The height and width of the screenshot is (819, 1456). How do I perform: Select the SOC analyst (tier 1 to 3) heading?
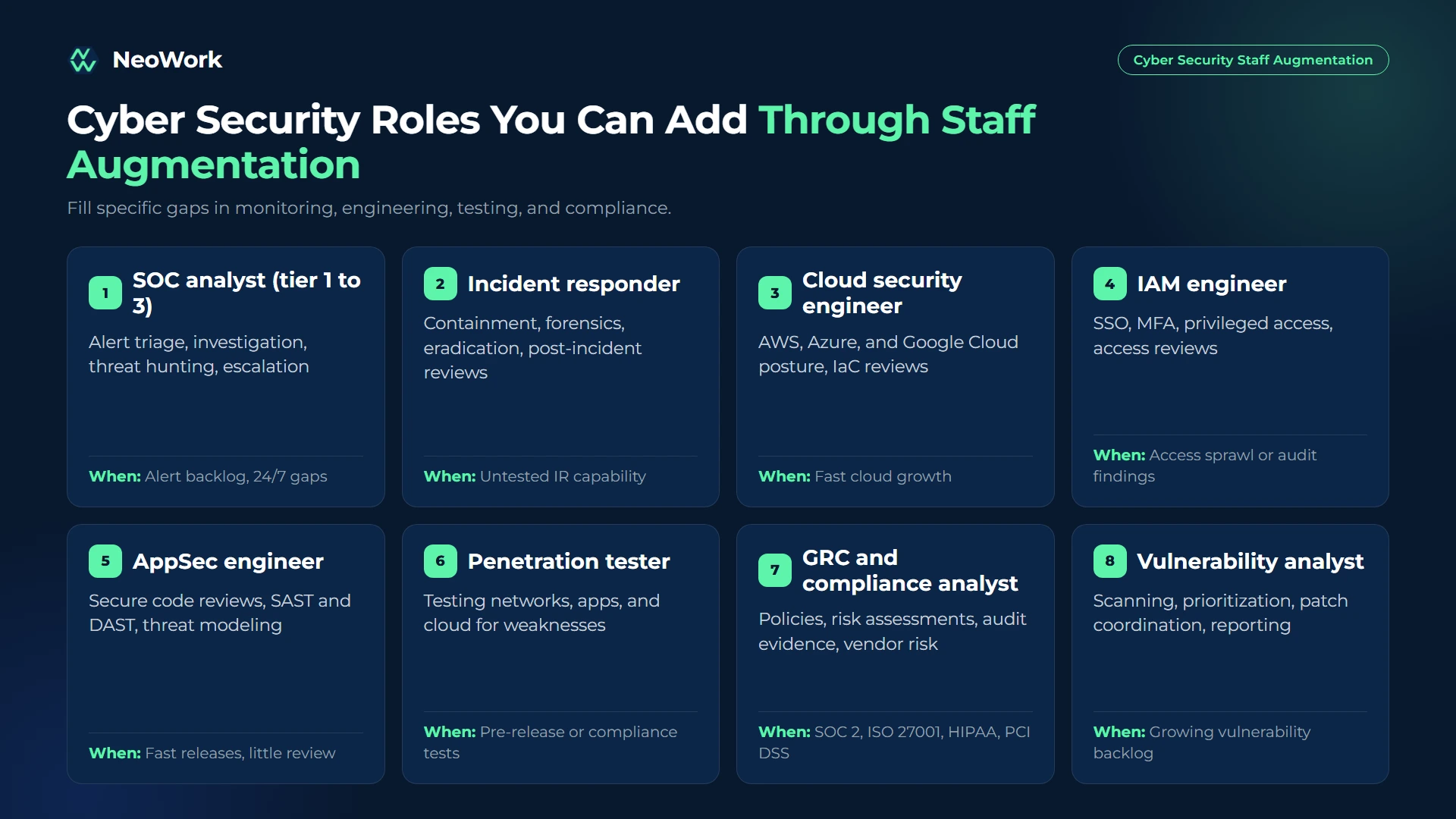pos(246,293)
